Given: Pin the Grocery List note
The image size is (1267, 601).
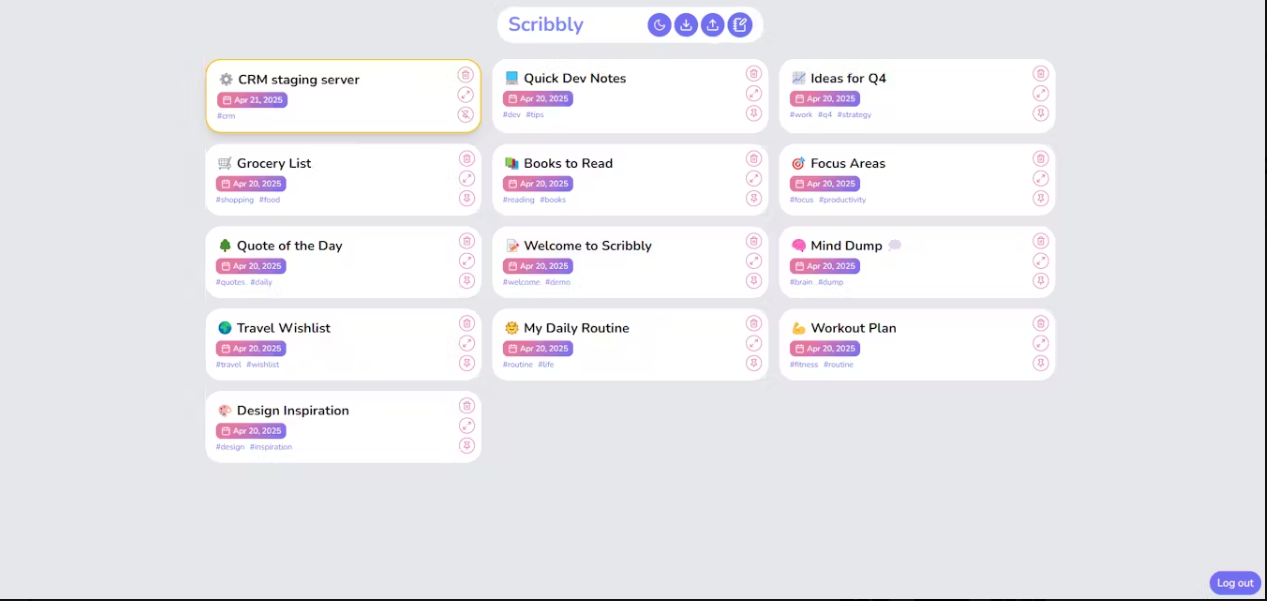Looking at the screenshot, I should click(x=467, y=199).
